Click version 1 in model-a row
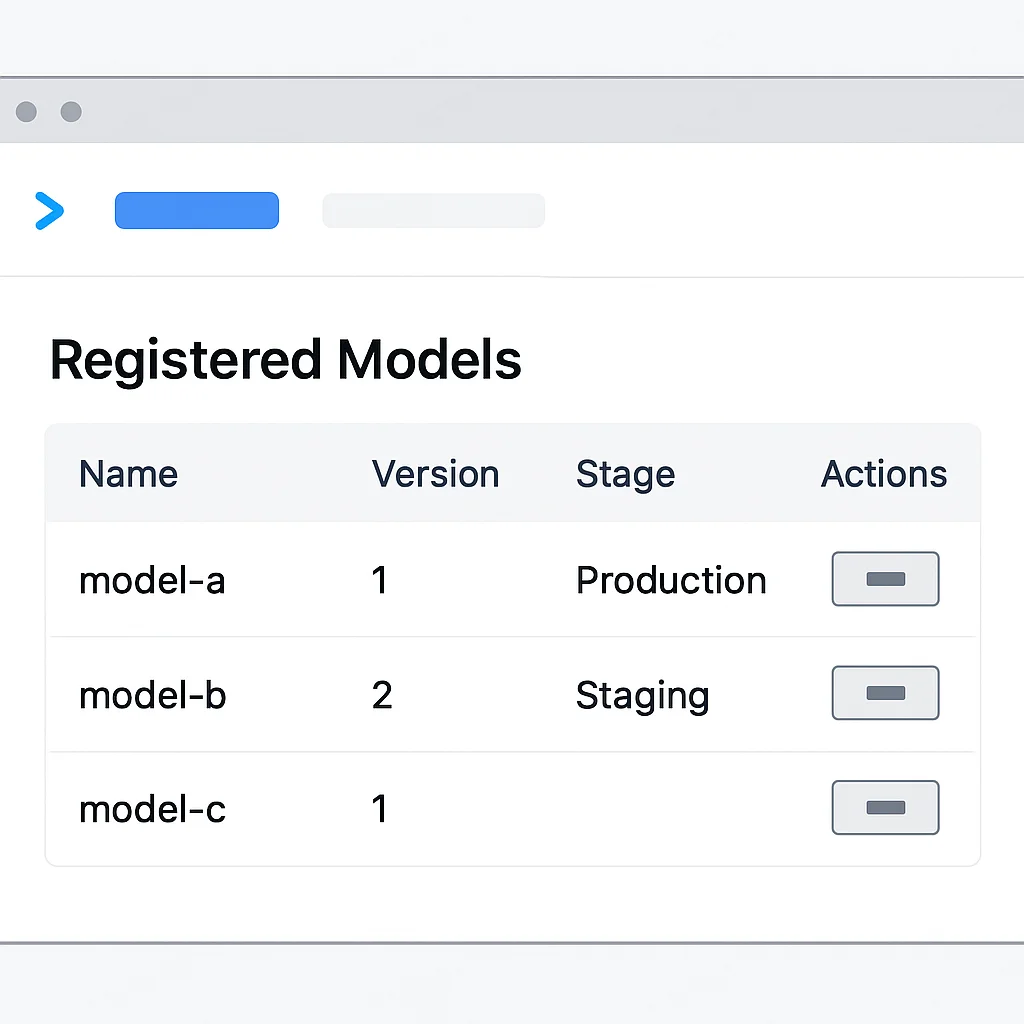The height and width of the screenshot is (1024, 1024). 379,580
